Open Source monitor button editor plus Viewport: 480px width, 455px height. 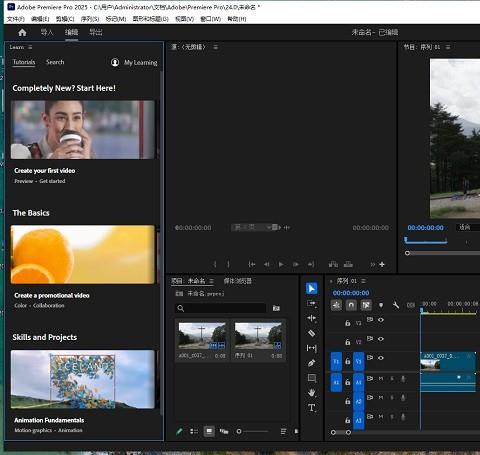coord(382,264)
